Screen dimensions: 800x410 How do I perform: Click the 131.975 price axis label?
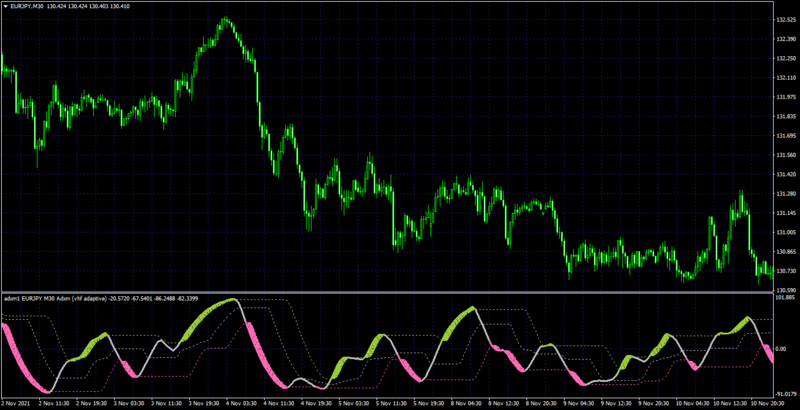[785, 97]
